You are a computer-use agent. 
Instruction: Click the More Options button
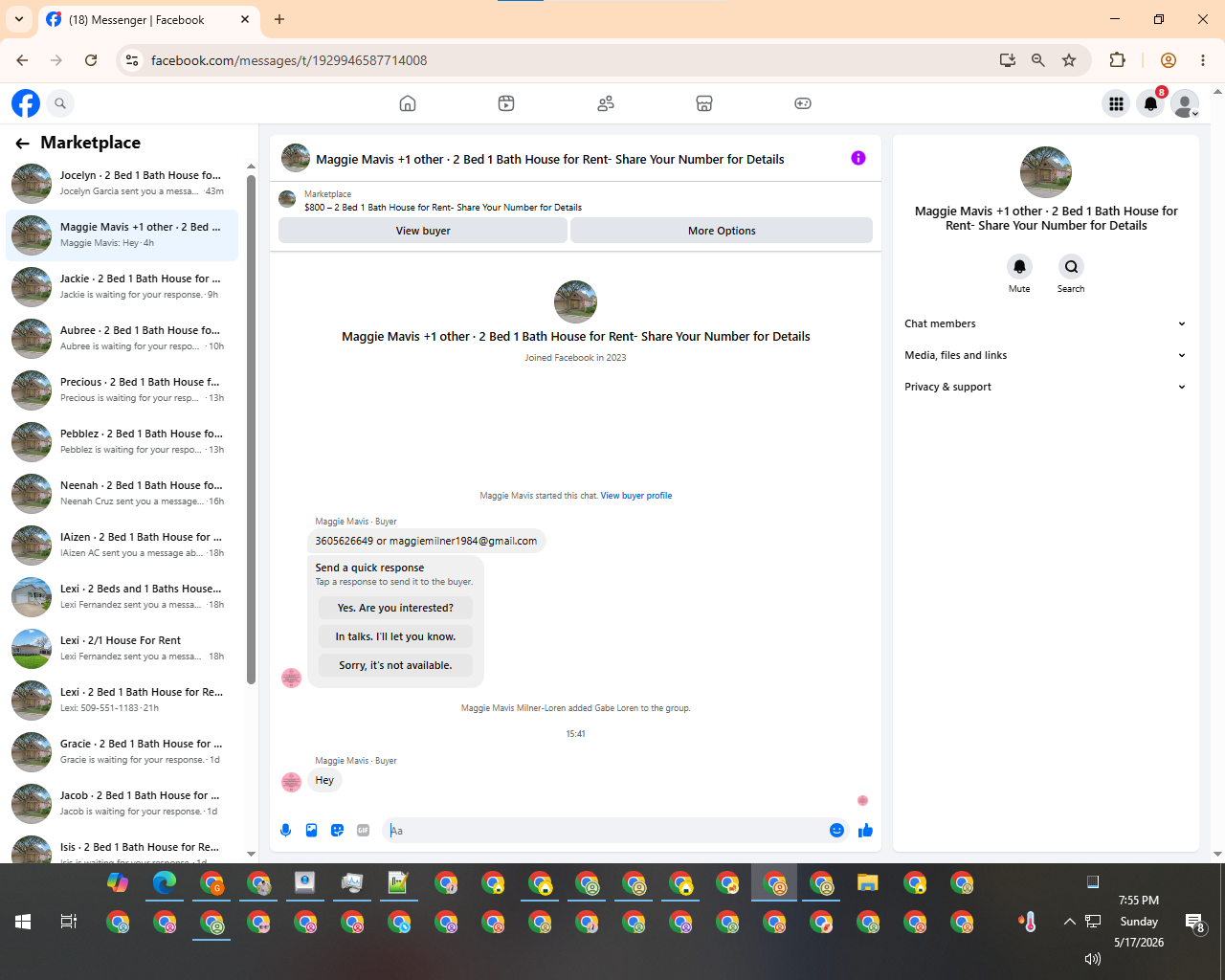[722, 231]
